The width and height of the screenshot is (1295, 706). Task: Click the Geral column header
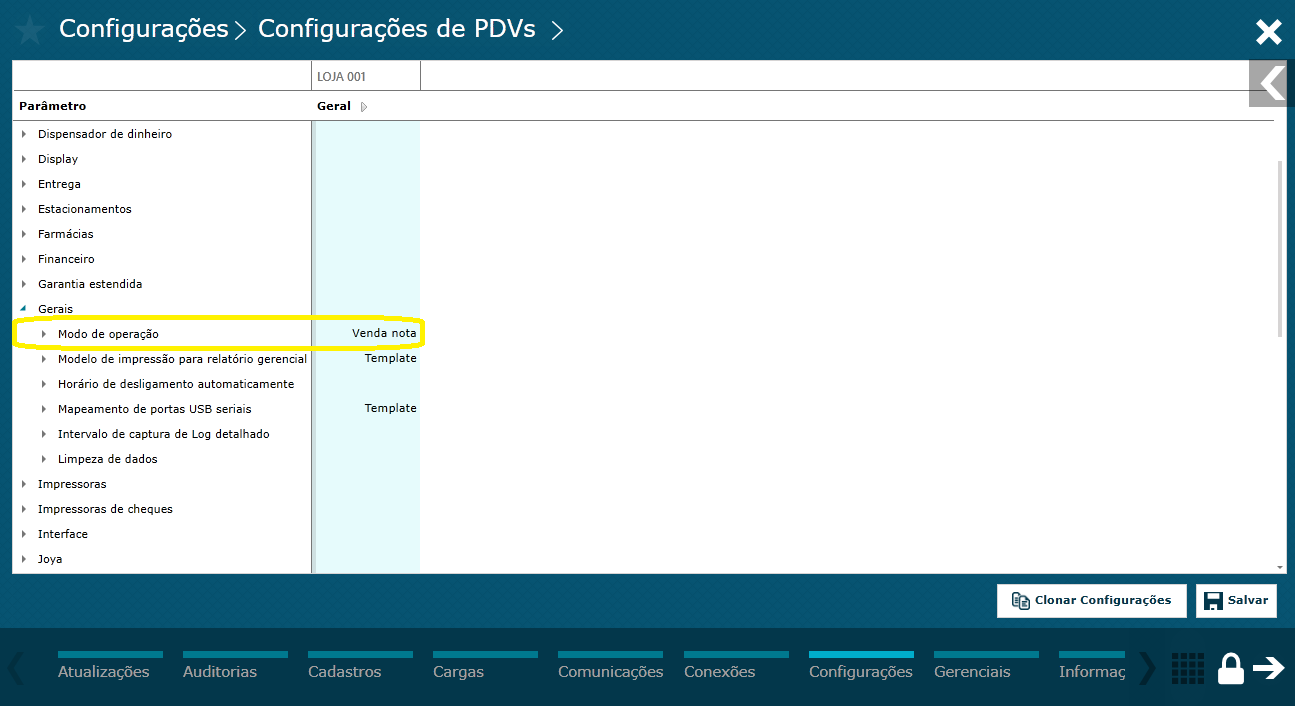pos(334,106)
